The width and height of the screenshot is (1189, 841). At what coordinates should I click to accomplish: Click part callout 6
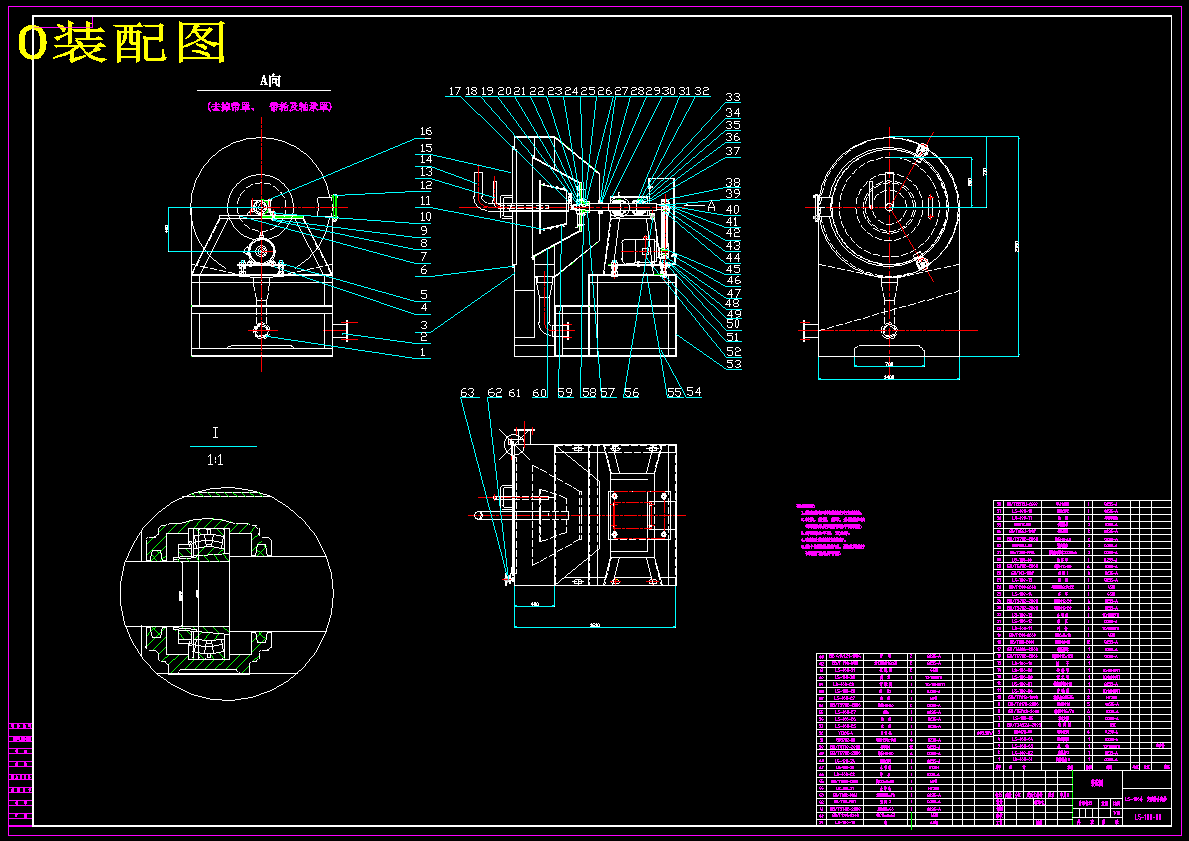click(423, 270)
